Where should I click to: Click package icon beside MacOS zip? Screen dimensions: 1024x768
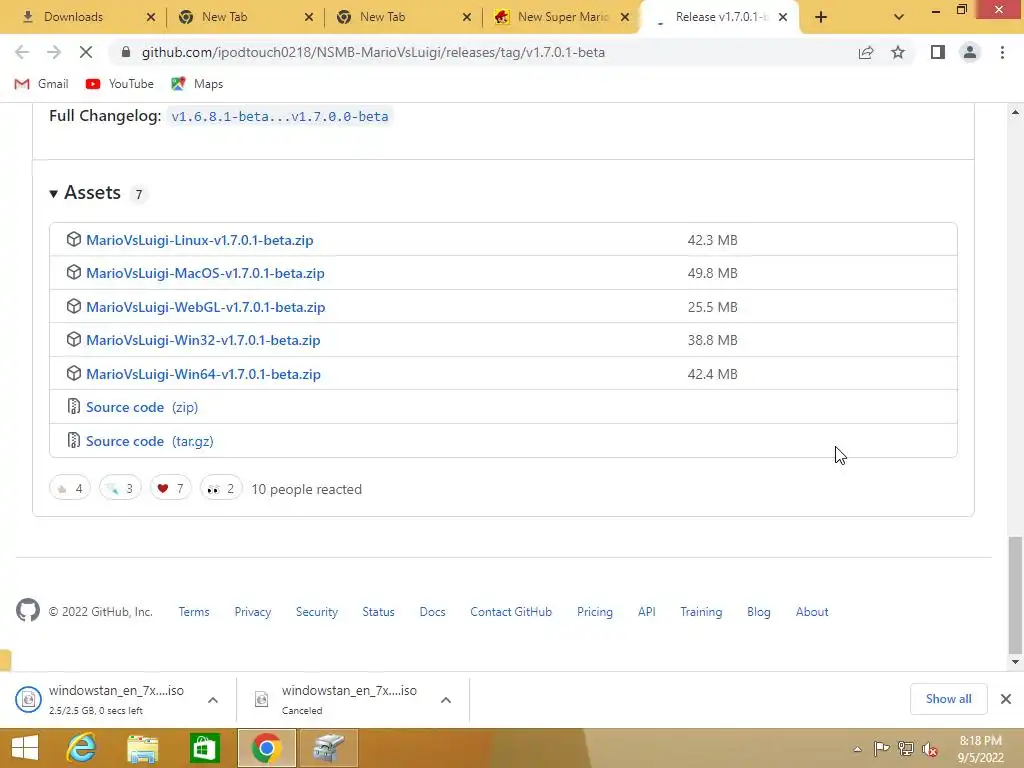[74, 272]
